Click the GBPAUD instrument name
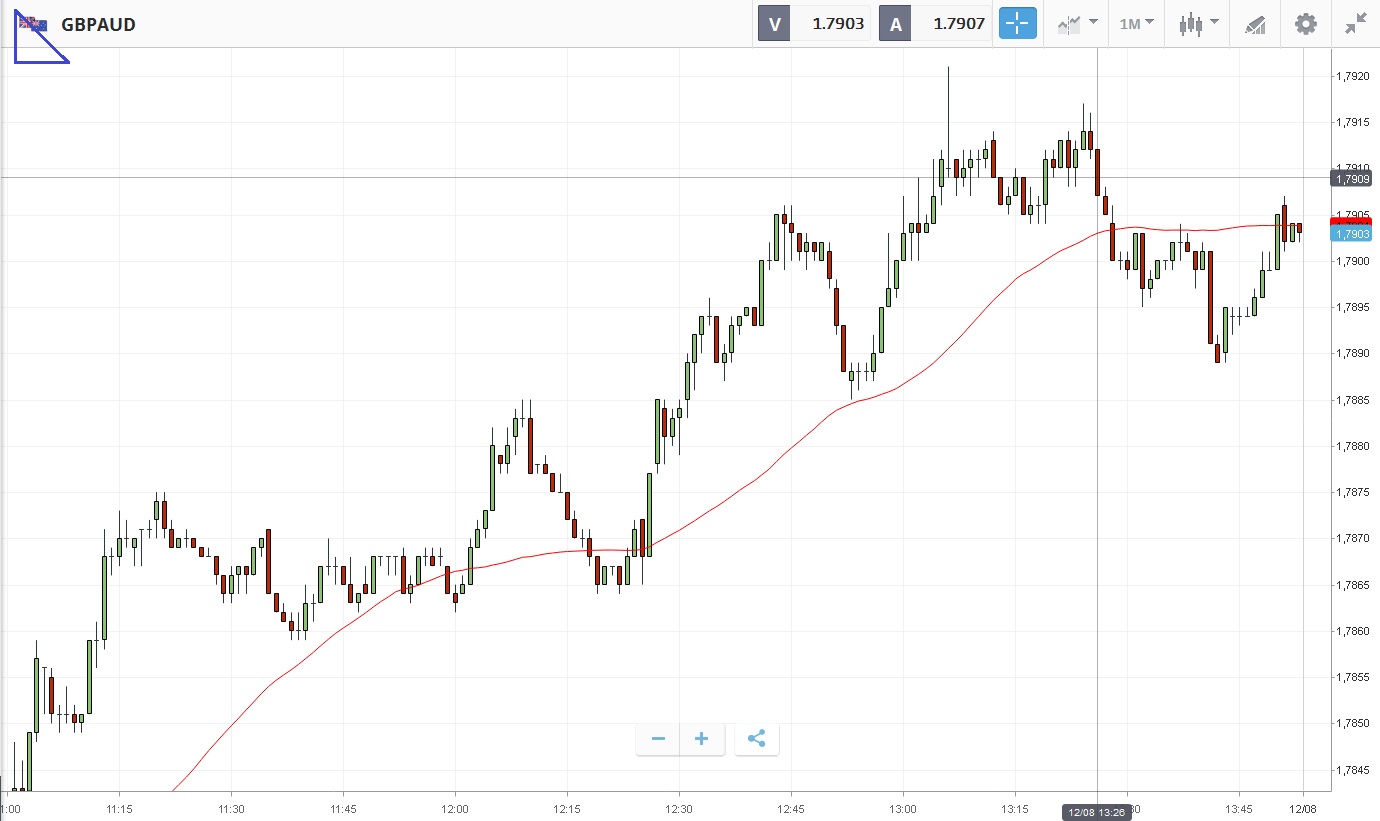This screenshot has height=821, width=1380. point(98,25)
